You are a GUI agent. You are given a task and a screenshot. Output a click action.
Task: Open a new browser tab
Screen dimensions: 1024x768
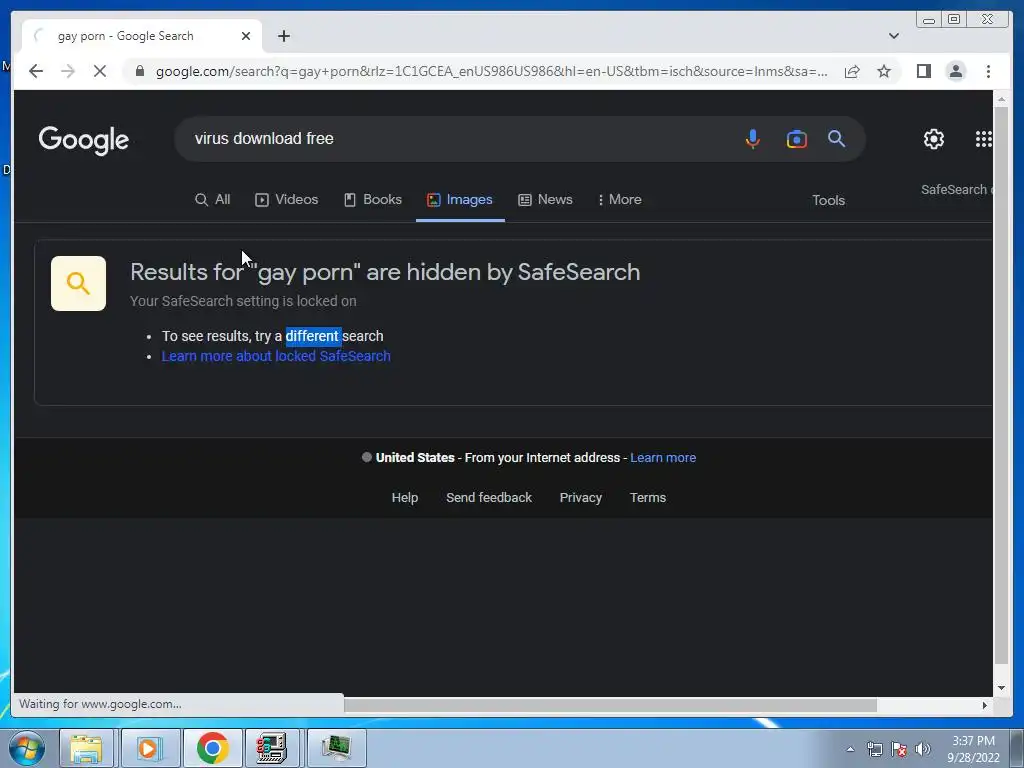point(283,36)
